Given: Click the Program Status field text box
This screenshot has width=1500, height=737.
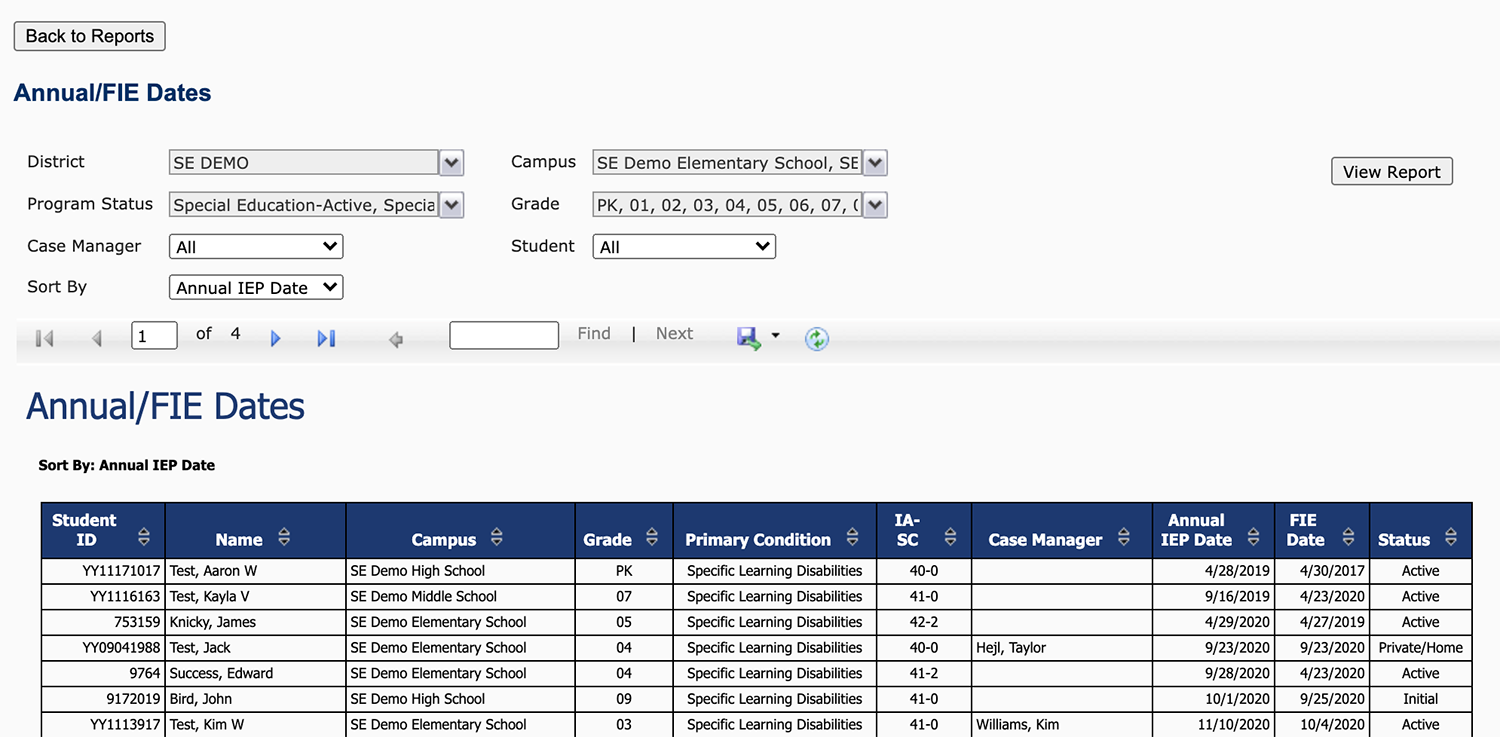Looking at the screenshot, I should 304,205.
